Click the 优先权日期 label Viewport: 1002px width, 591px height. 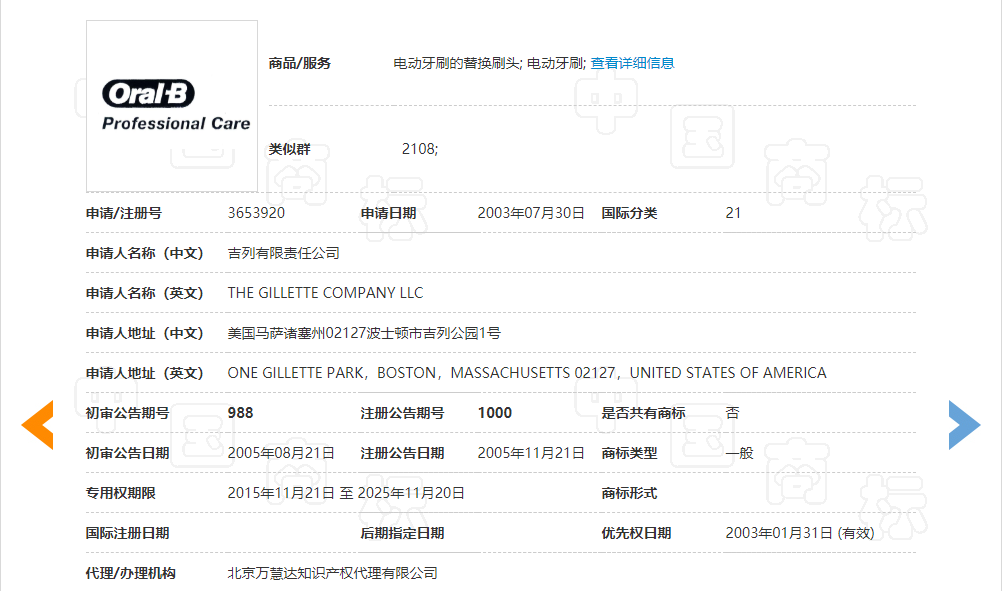(636, 533)
